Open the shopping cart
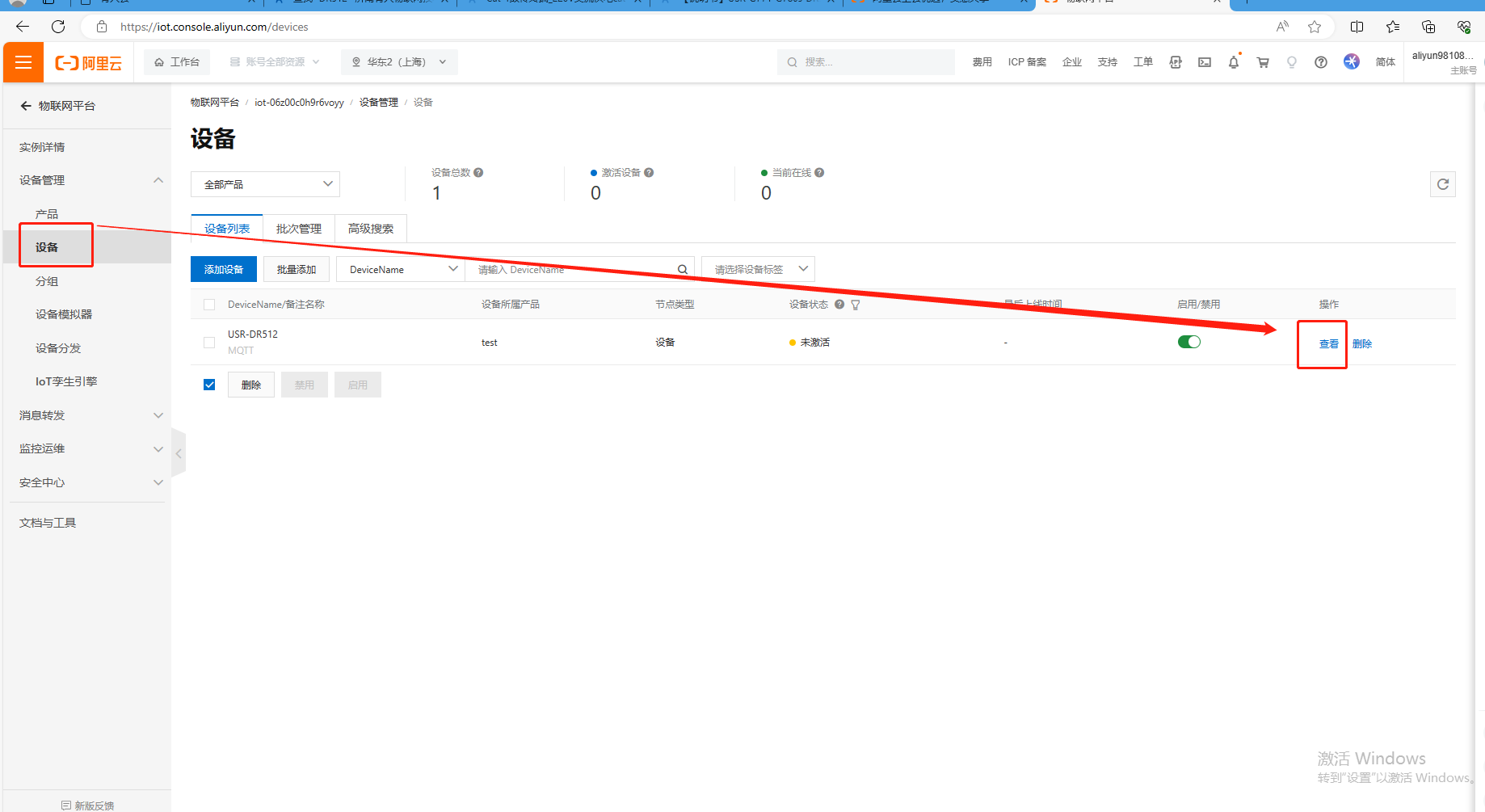1485x812 pixels. click(x=1263, y=62)
